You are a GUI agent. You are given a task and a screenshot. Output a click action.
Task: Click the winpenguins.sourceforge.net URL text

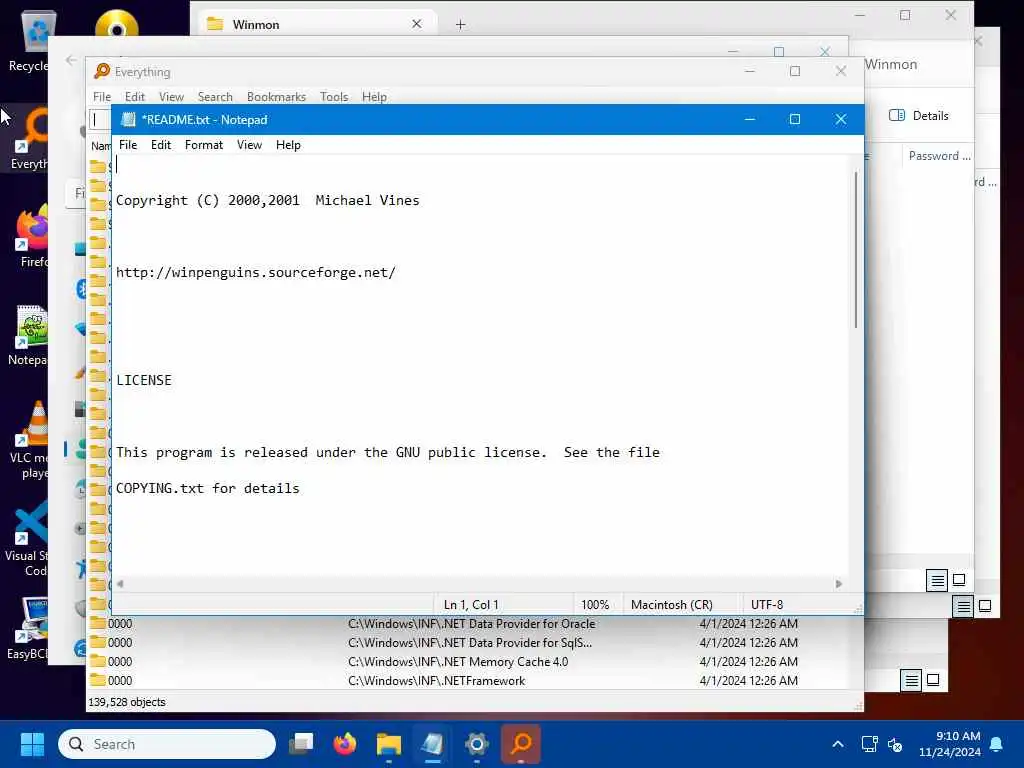(255, 272)
